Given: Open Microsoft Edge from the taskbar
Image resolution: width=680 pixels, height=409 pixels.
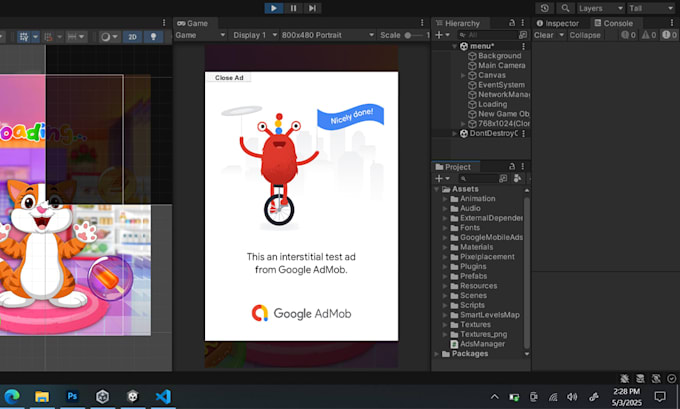Looking at the screenshot, I should tap(12, 396).
